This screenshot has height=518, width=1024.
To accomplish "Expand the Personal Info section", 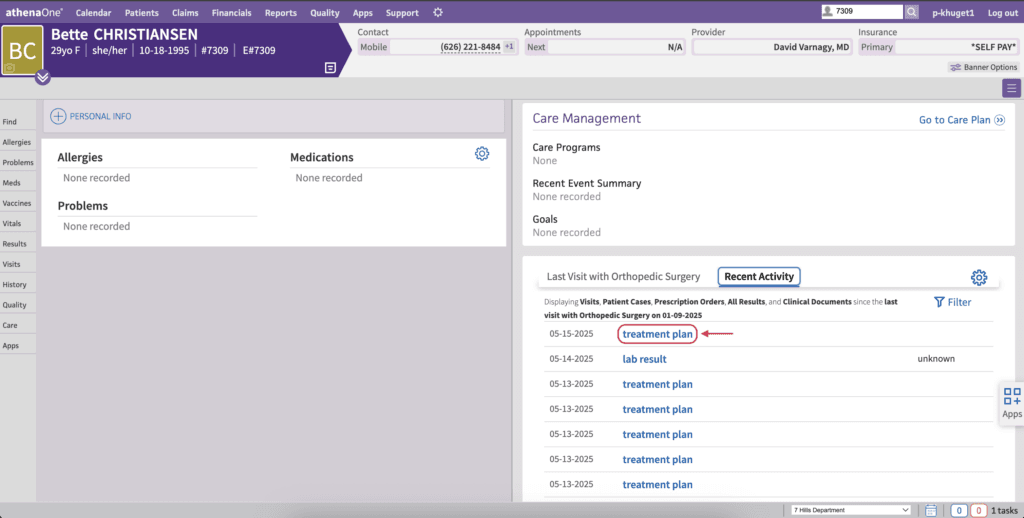I will [91, 116].
